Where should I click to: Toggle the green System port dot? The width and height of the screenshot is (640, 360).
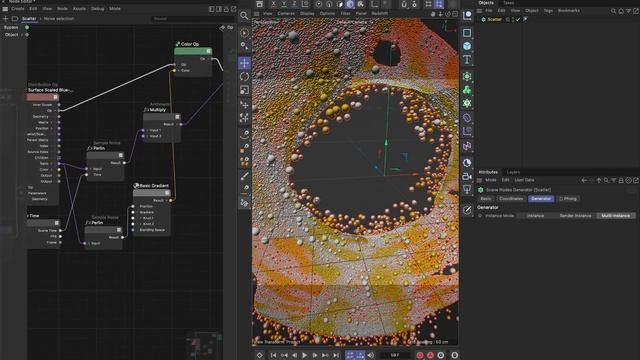(x=27, y=27)
